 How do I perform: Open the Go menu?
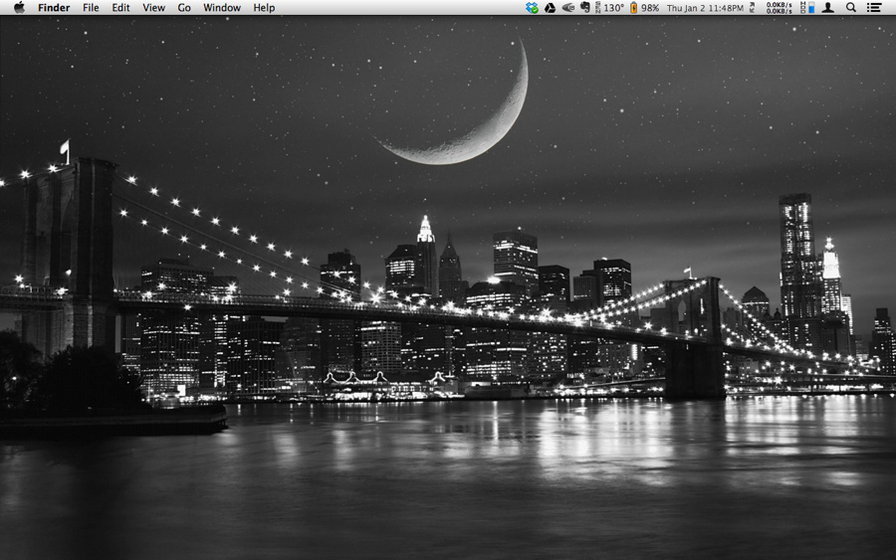point(184,7)
